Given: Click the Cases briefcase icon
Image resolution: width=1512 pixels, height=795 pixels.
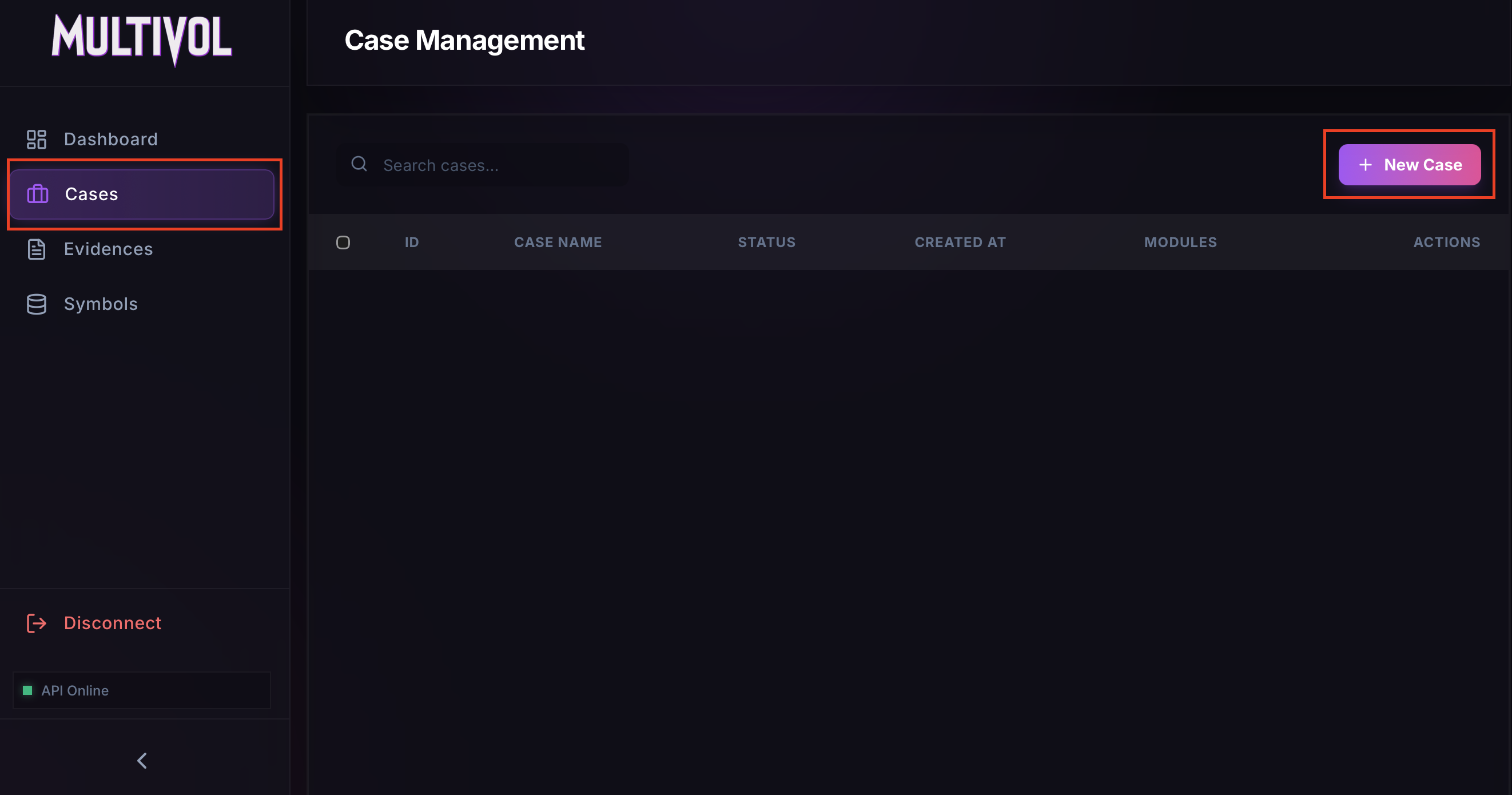Looking at the screenshot, I should coord(38,194).
